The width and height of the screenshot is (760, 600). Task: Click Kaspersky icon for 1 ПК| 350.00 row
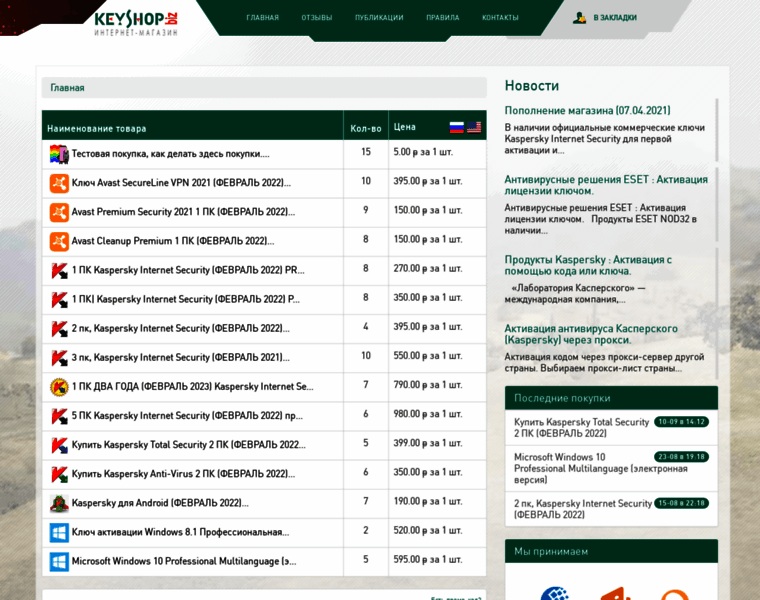coord(59,300)
